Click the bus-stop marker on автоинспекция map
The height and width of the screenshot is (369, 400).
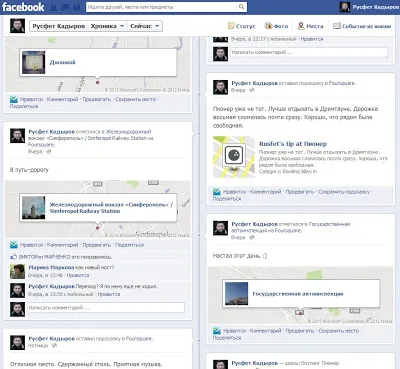pos(299,312)
